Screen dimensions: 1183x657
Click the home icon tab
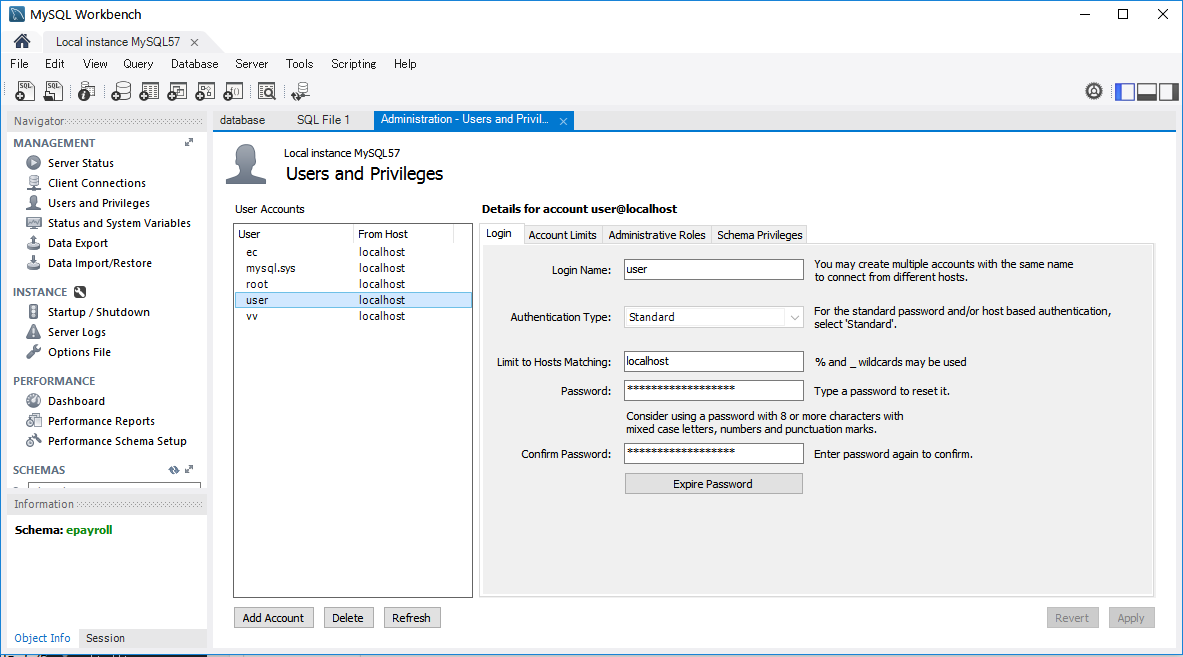pyautogui.click(x=22, y=41)
